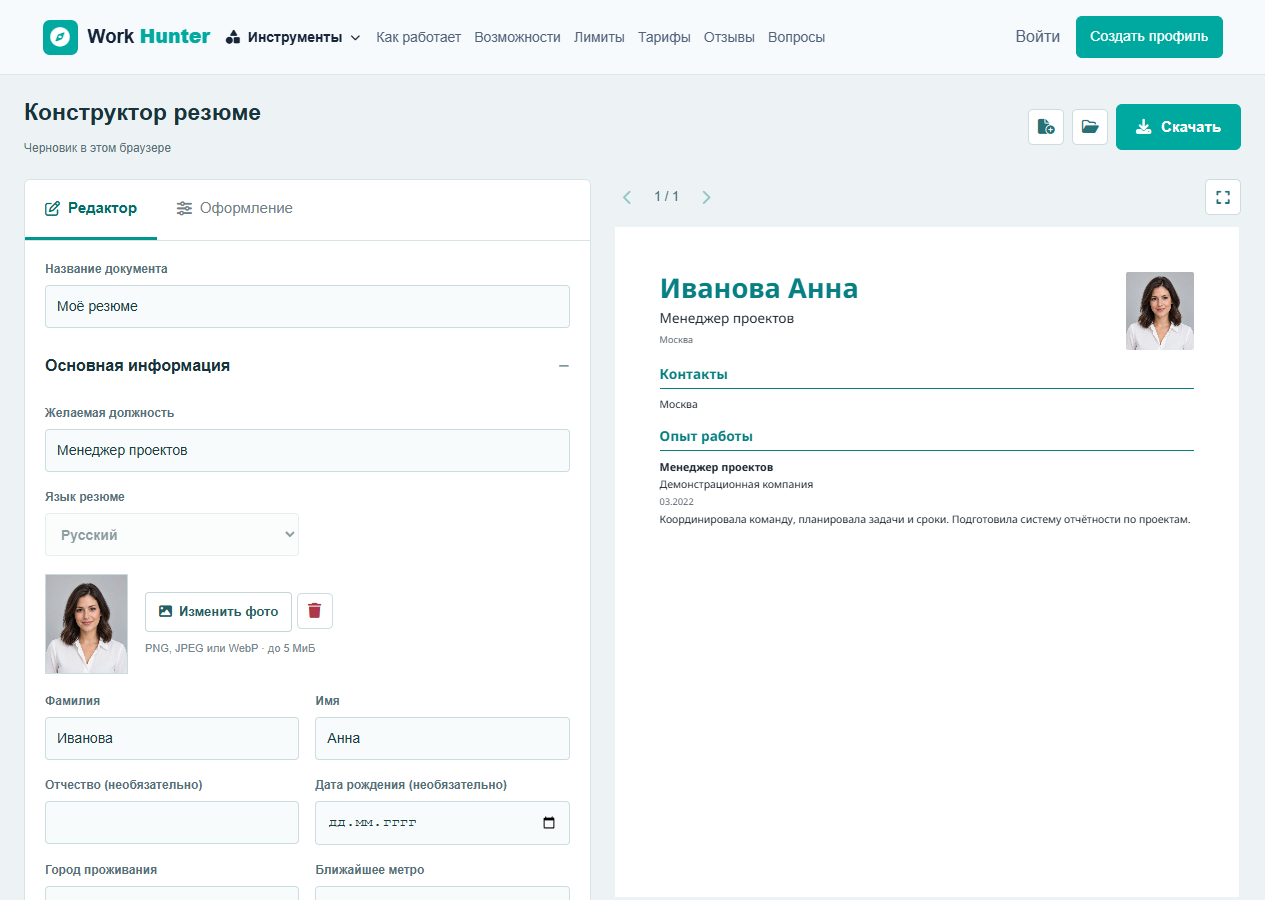Image resolution: width=1280 pixels, height=900 pixels.
Task: Click the Дата рождения date field
Action: tap(442, 823)
